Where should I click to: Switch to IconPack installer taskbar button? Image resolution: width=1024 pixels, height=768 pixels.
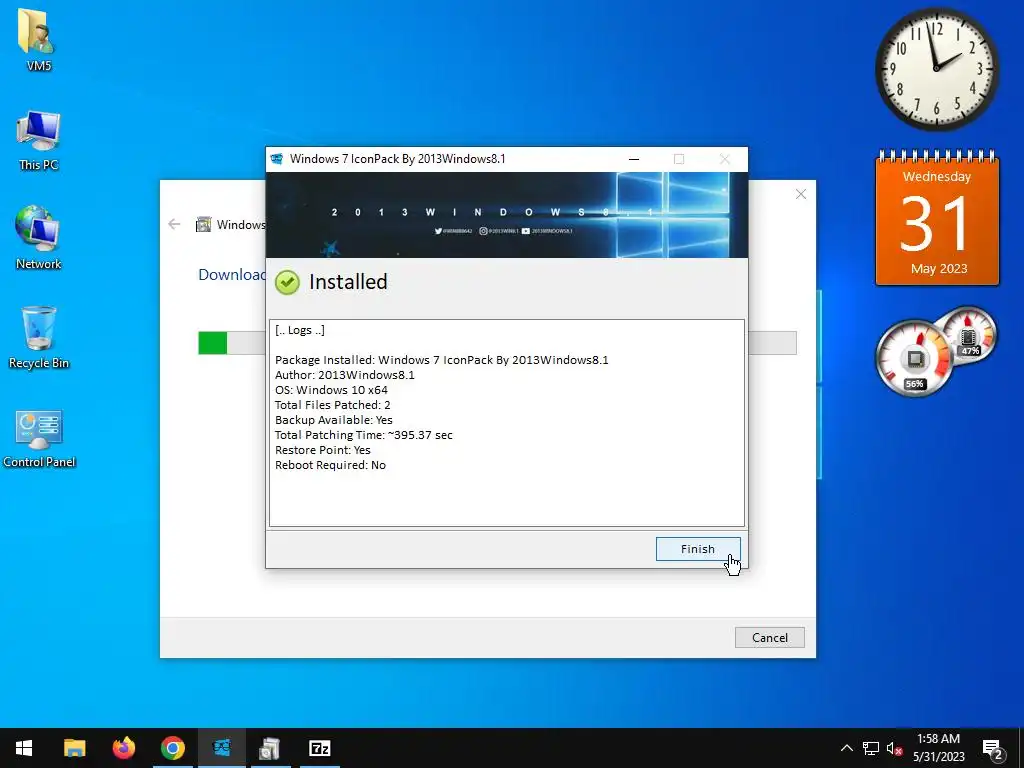tap(221, 748)
